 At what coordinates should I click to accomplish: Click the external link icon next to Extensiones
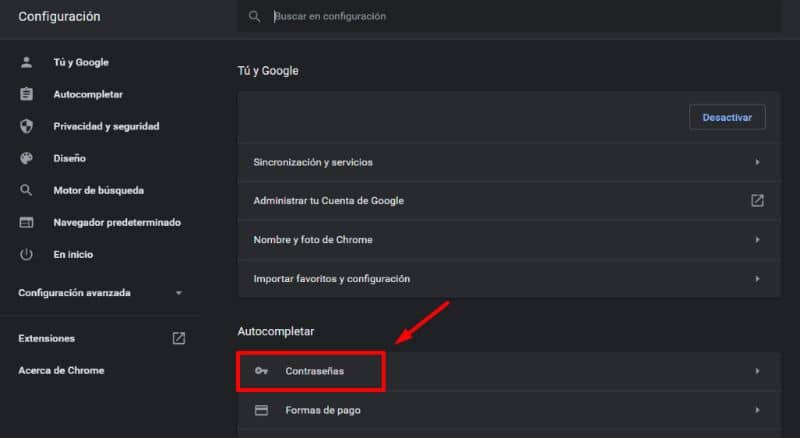pyautogui.click(x=179, y=338)
